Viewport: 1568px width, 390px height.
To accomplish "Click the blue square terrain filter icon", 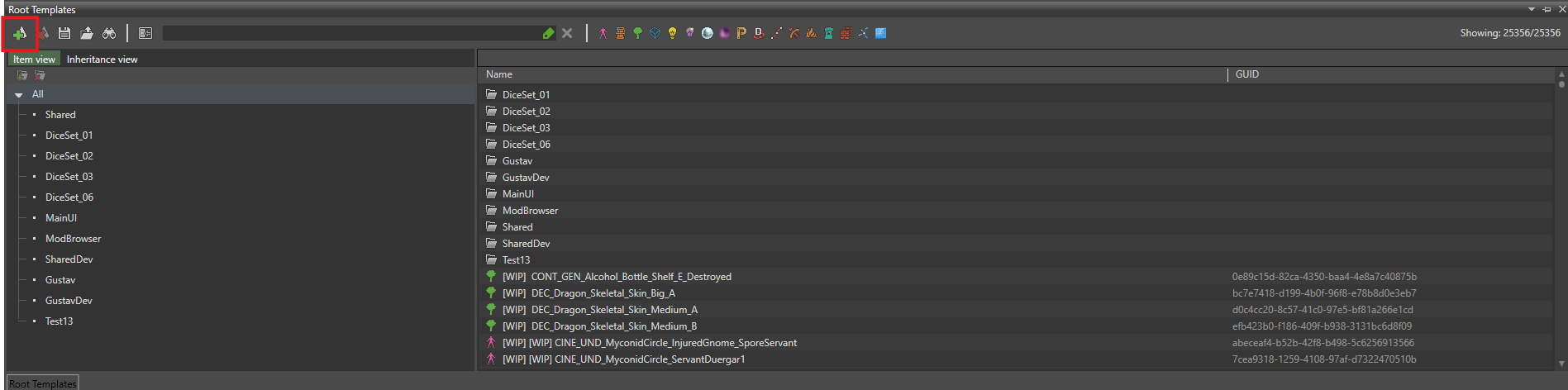I will click(x=880, y=33).
